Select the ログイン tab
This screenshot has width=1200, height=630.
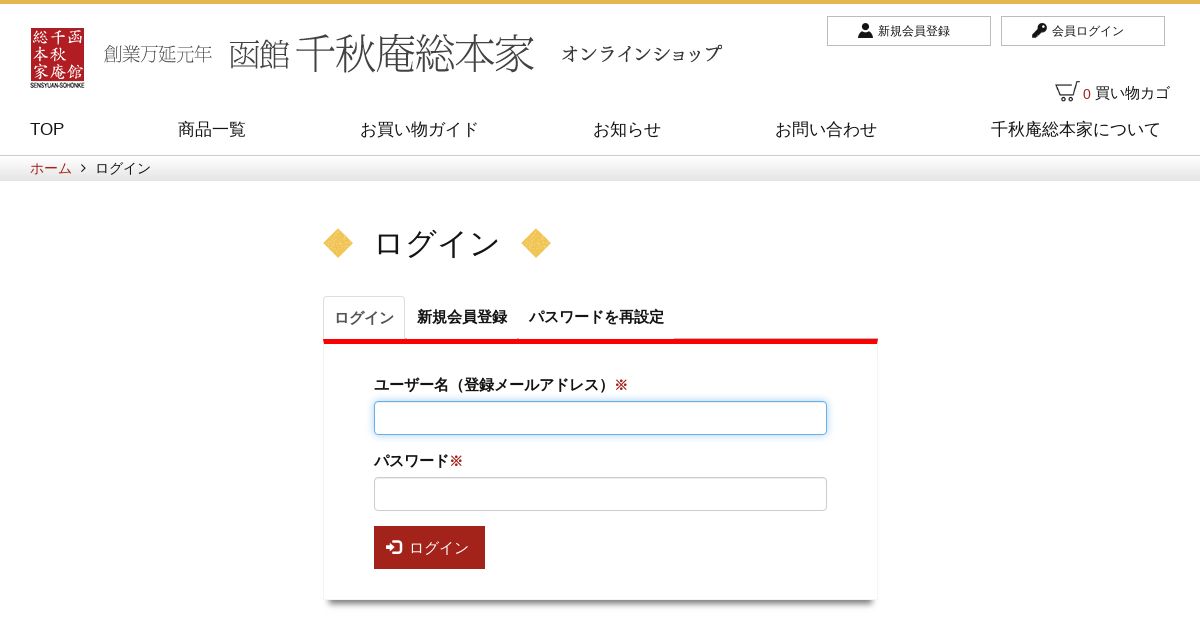[364, 318]
